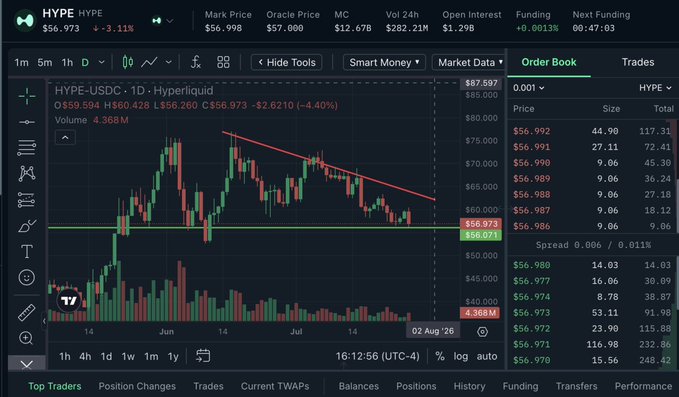
Task: Select the trend line drawing tool
Action: [27, 122]
